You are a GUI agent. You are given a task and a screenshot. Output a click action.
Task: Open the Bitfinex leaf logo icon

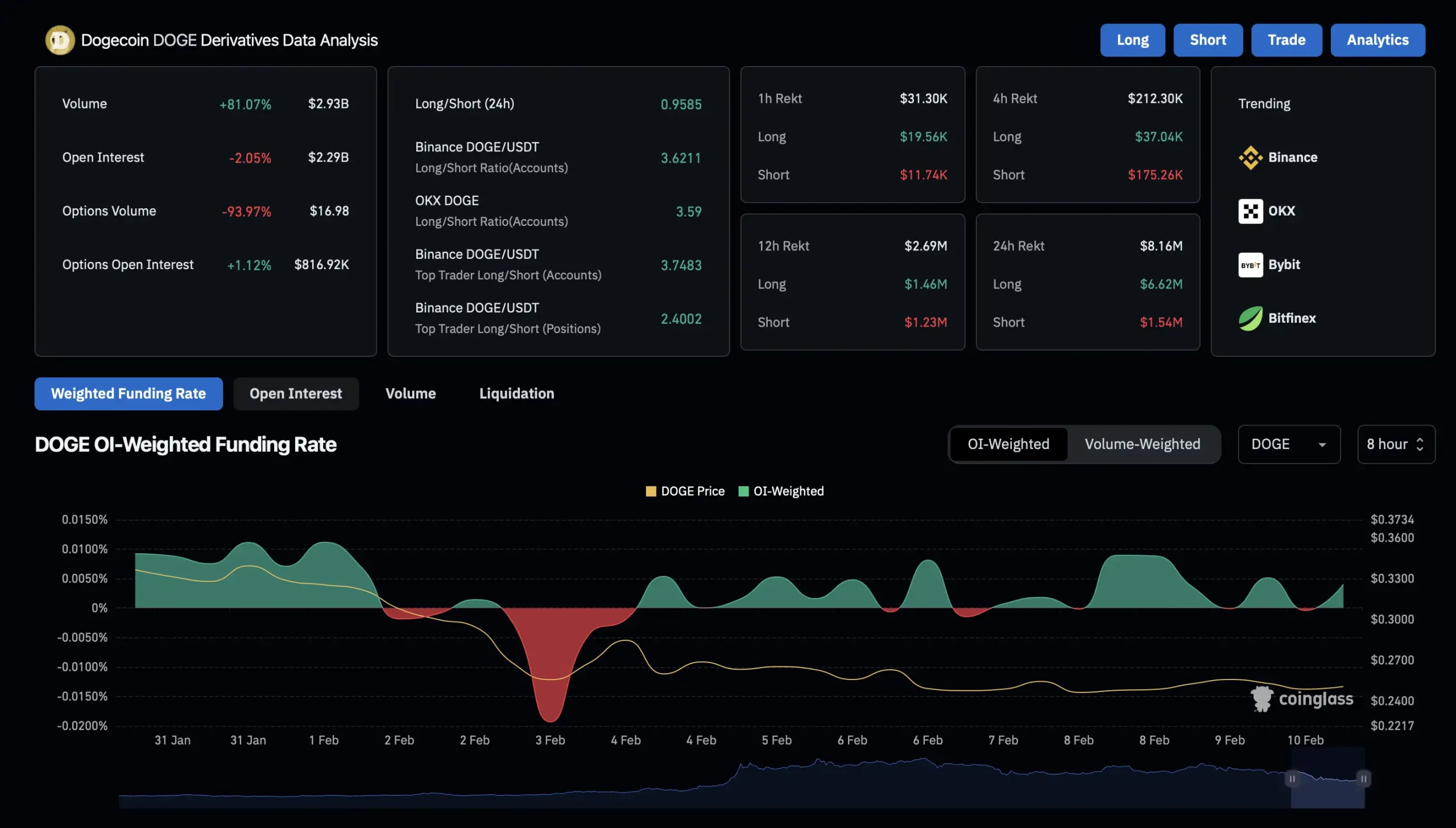pos(1250,318)
